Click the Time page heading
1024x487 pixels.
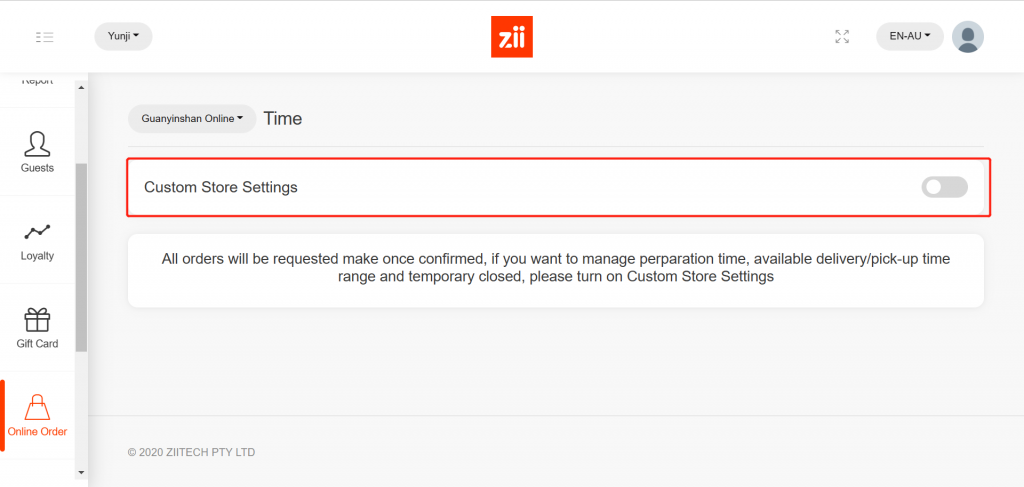pyautogui.click(x=283, y=119)
